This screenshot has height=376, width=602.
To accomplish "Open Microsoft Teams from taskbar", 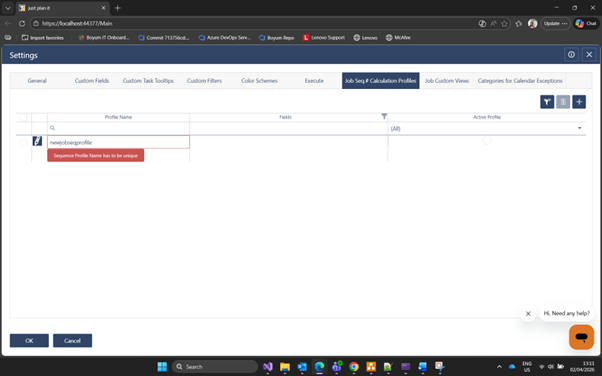I will (x=337, y=367).
